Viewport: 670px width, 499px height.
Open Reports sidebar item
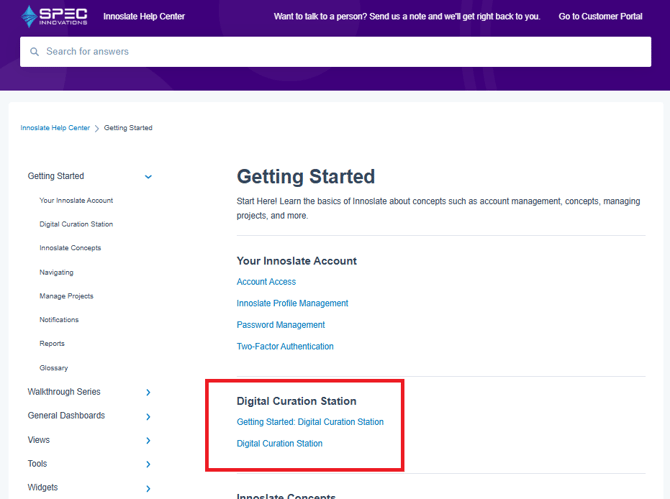(52, 343)
